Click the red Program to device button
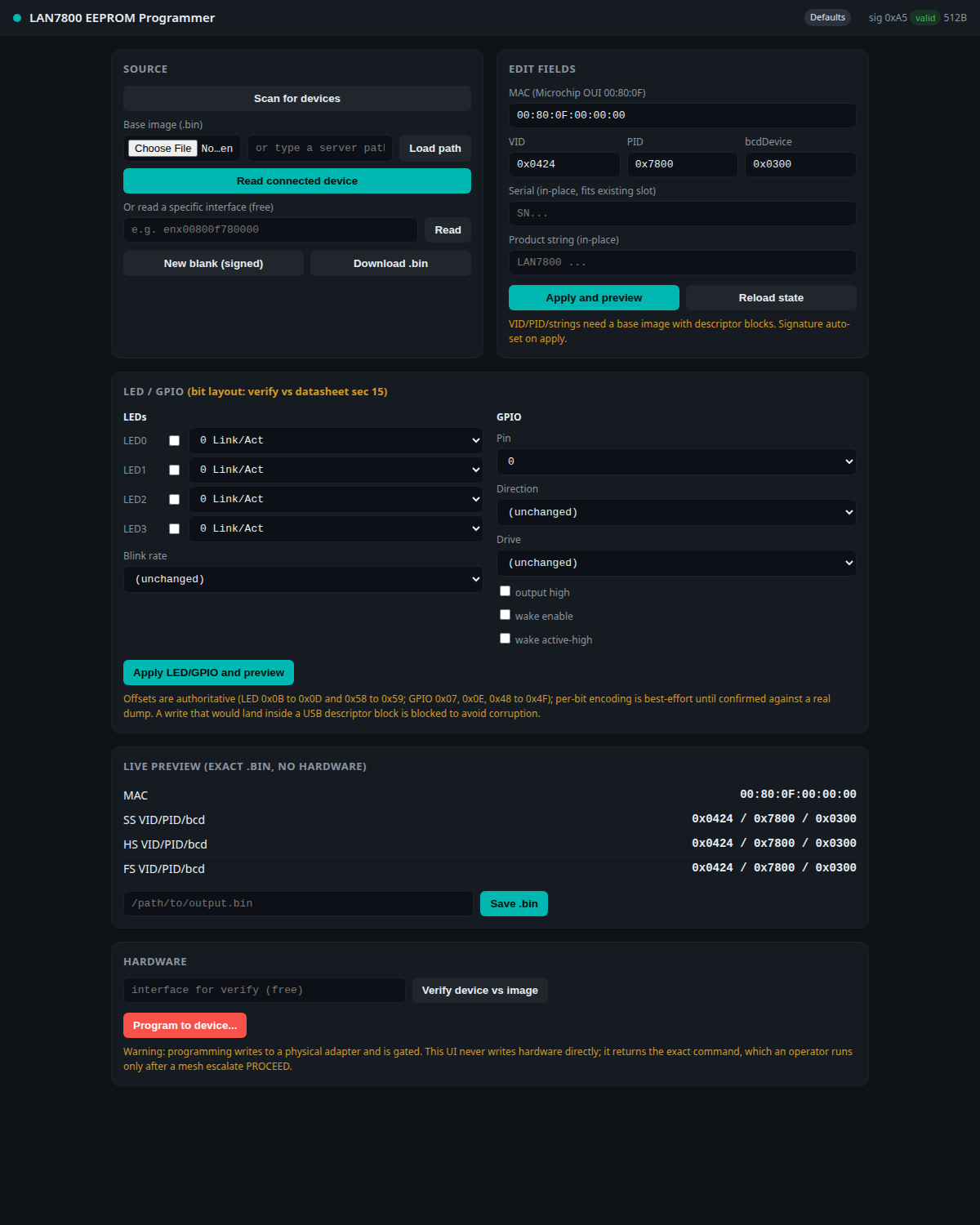980x1225 pixels. (185, 1026)
